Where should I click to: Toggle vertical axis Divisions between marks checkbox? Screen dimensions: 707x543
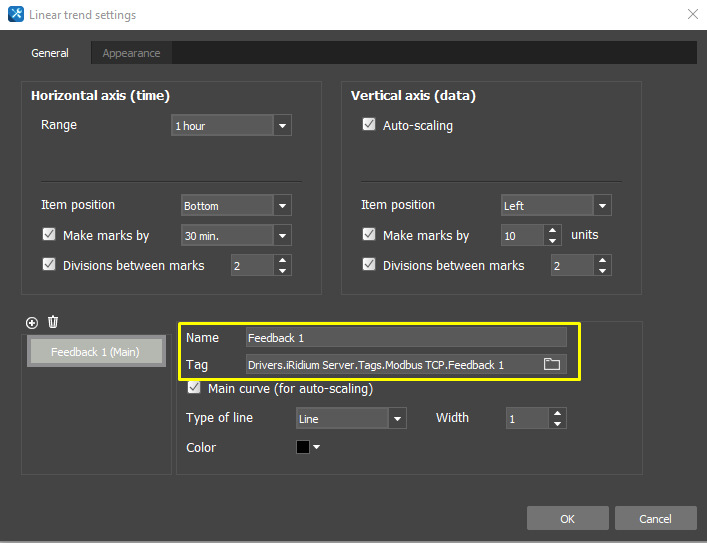369,265
